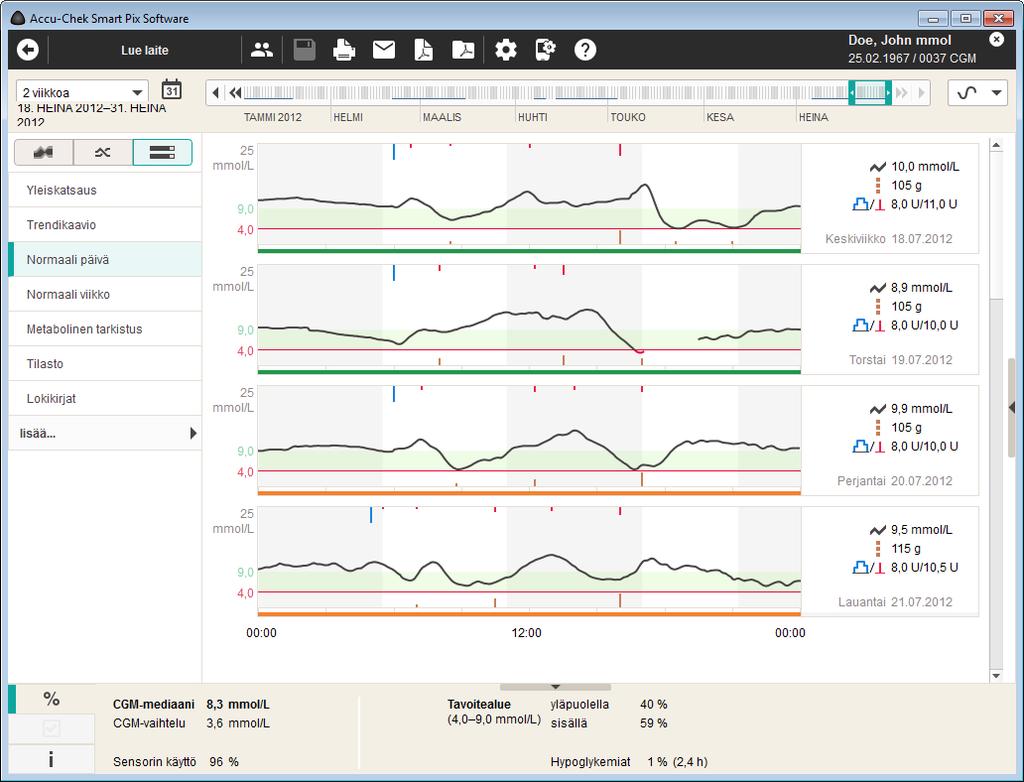Screen dimensions: 1024x782
Task: Click the 8,0 U/11,0 U insulin value
Action: click(x=924, y=204)
